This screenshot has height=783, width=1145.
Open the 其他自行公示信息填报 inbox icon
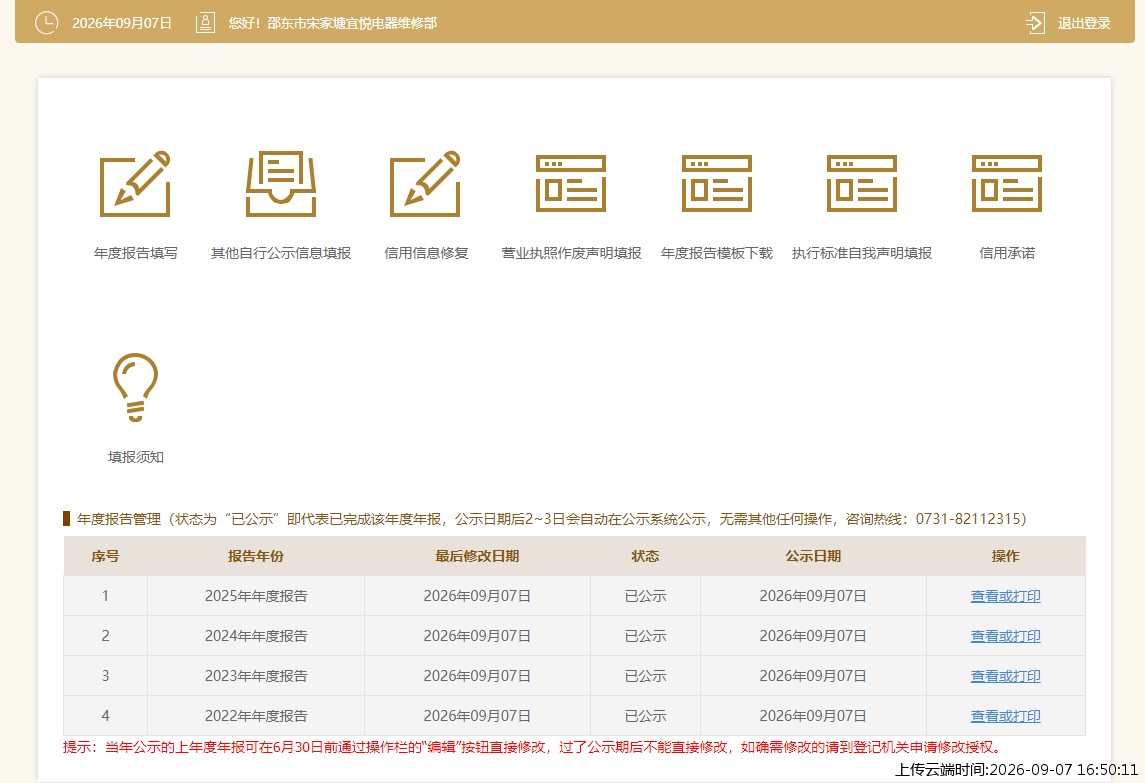coord(281,184)
